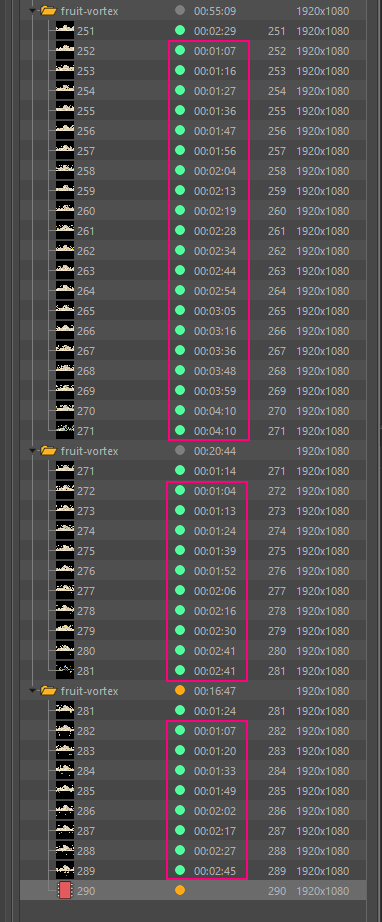This screenshot has width=382, height=922.
Task: Open the thumbnail of frame 252
Action: tap(65, 51)
